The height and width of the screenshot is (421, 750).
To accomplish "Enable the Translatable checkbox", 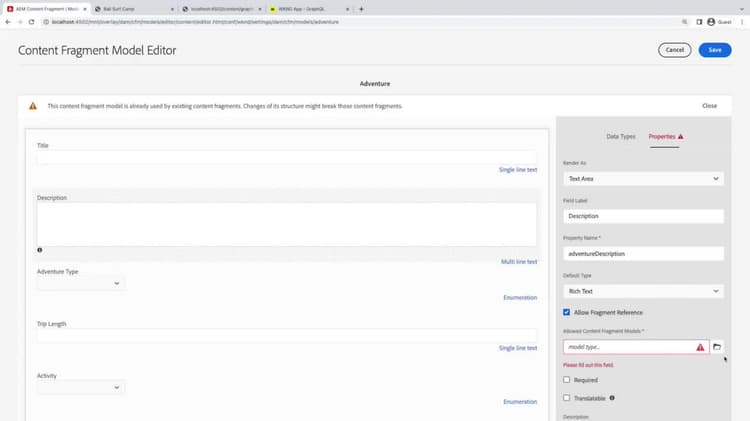I will pyautogui.click(x=566, y=398).
